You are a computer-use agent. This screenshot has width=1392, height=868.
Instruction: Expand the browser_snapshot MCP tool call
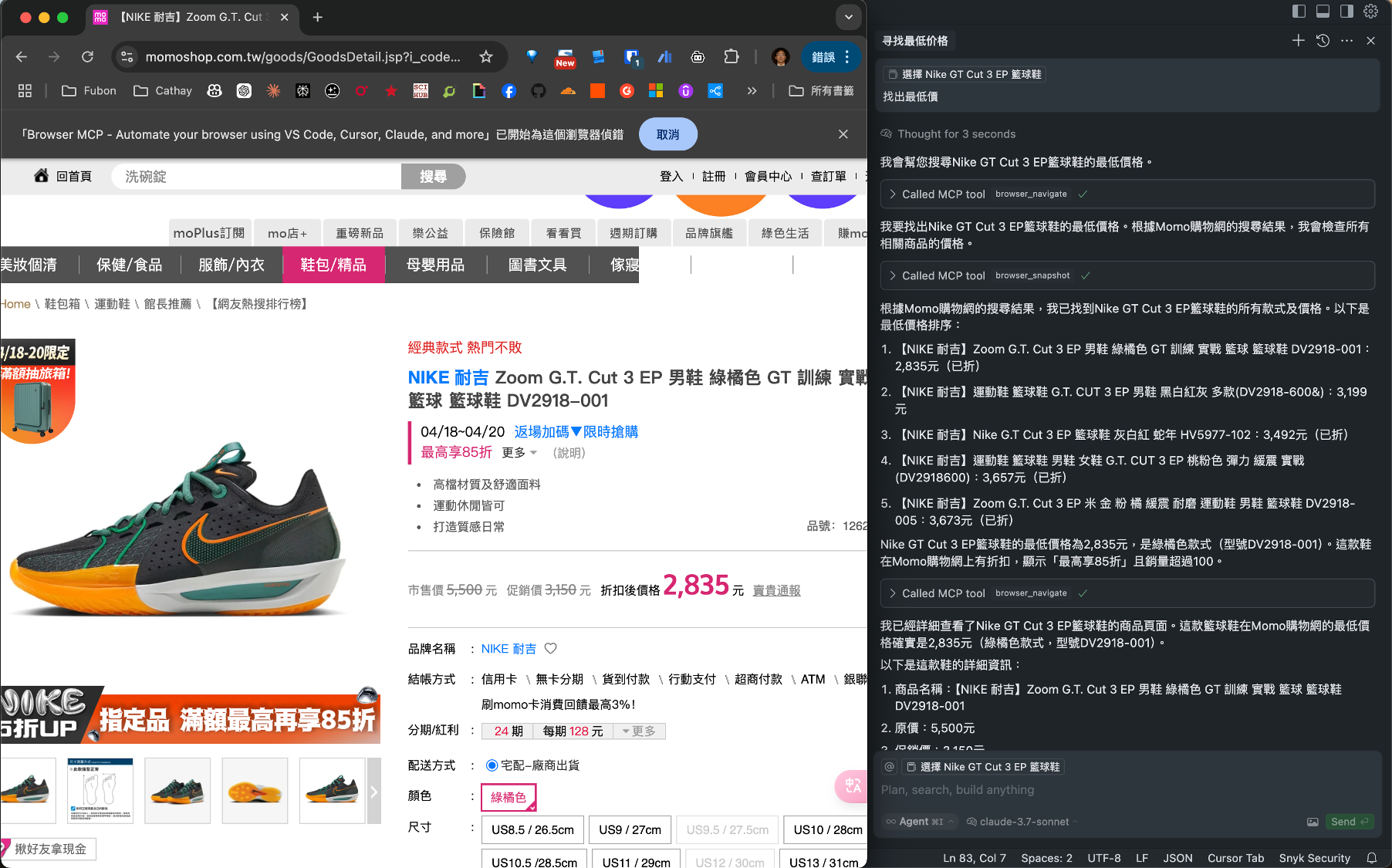coord(1127,275)
